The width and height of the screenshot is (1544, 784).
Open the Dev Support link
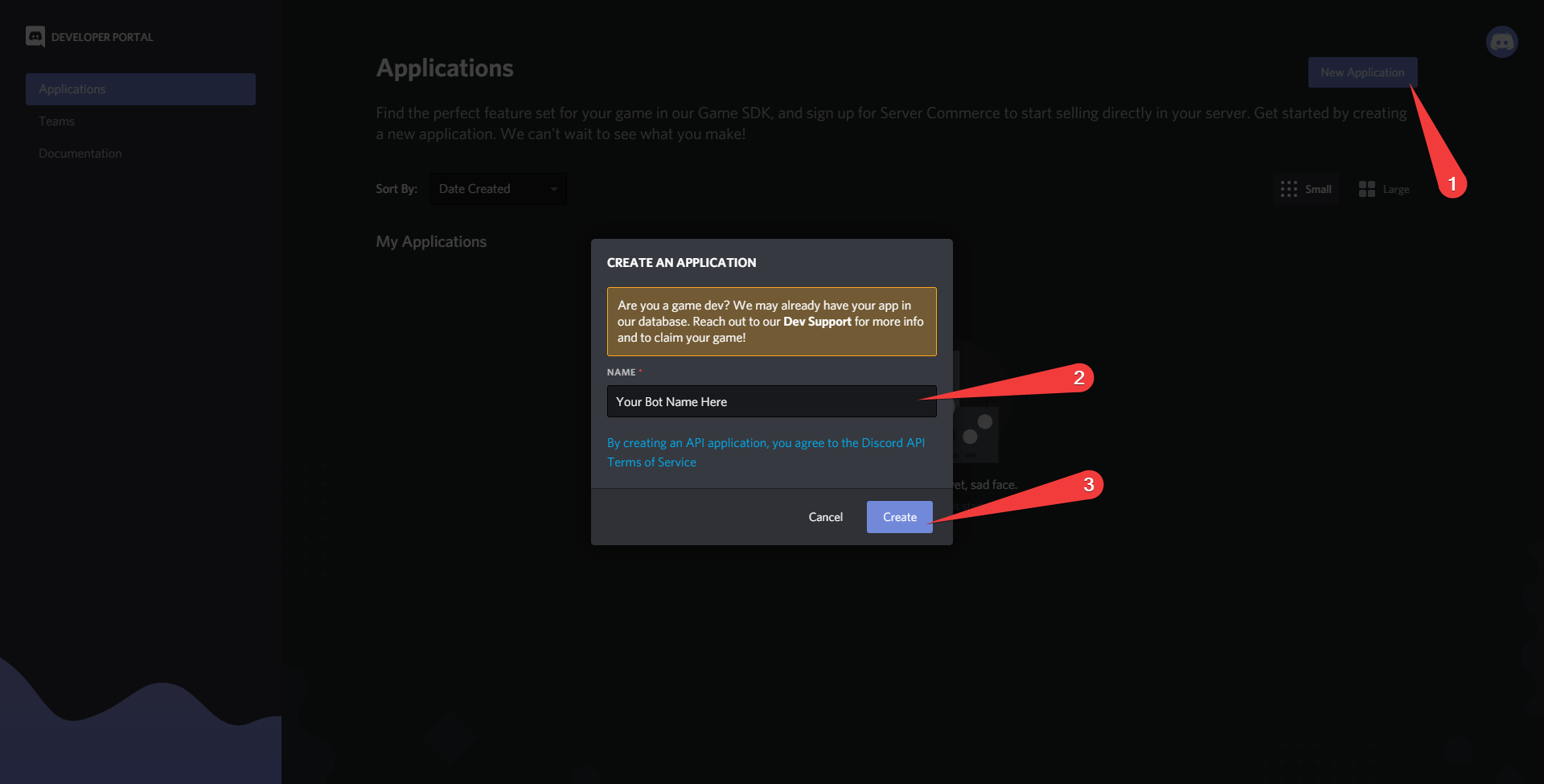pos(817,322)
